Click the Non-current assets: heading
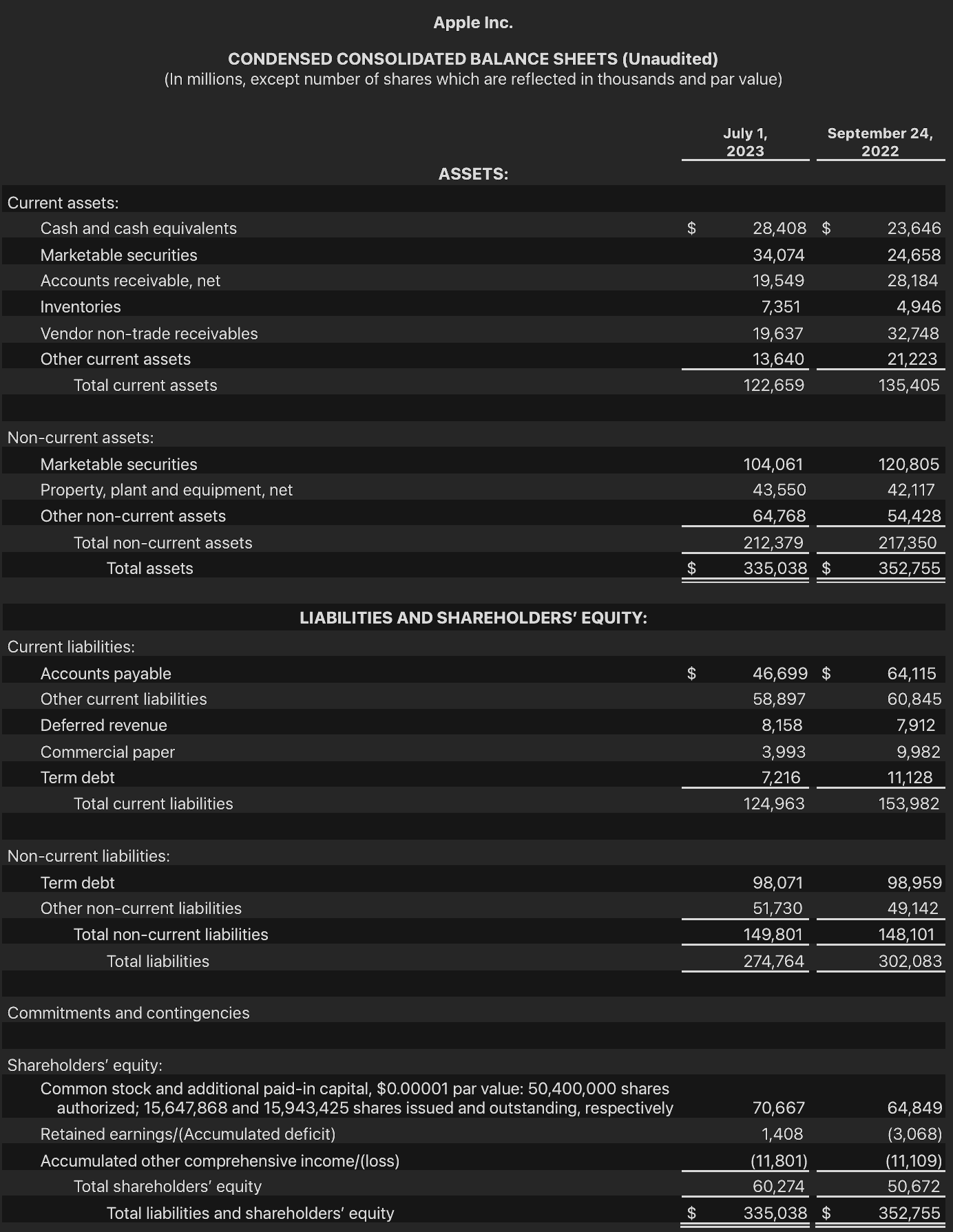The image size is (953, 1232). [x=81, y=438]
